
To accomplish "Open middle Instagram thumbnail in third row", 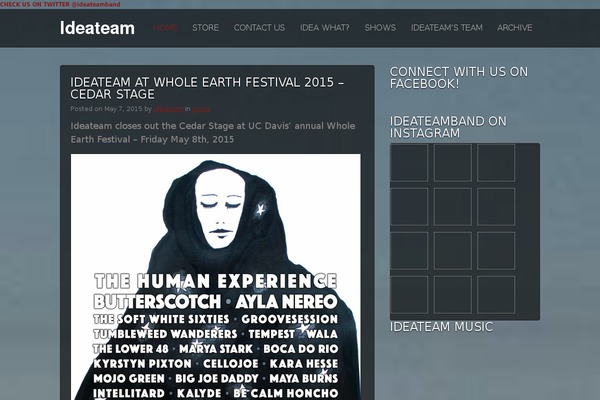I will click(x=453, y=251).
